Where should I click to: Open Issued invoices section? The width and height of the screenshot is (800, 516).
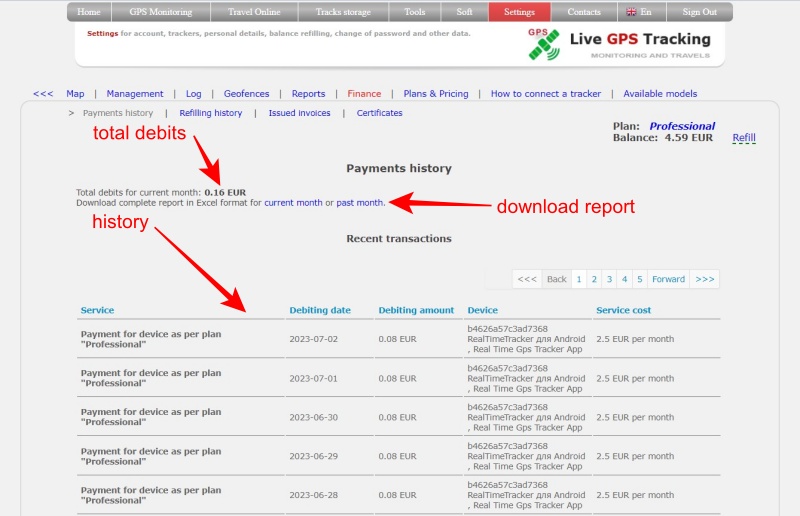[299, 113]
